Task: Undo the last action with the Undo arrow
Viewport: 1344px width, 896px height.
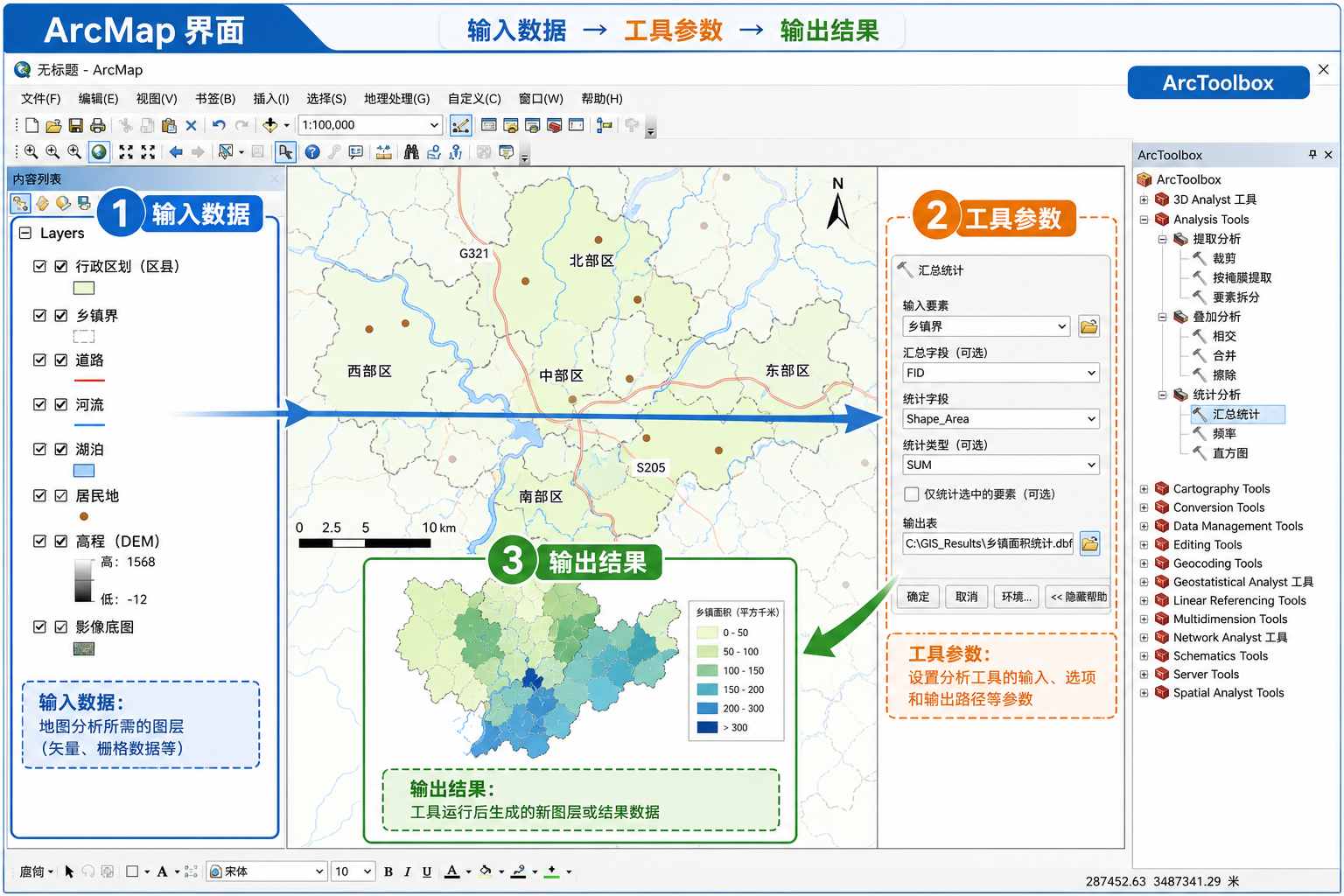Action: pyautogui.click(x=219, y=125)
